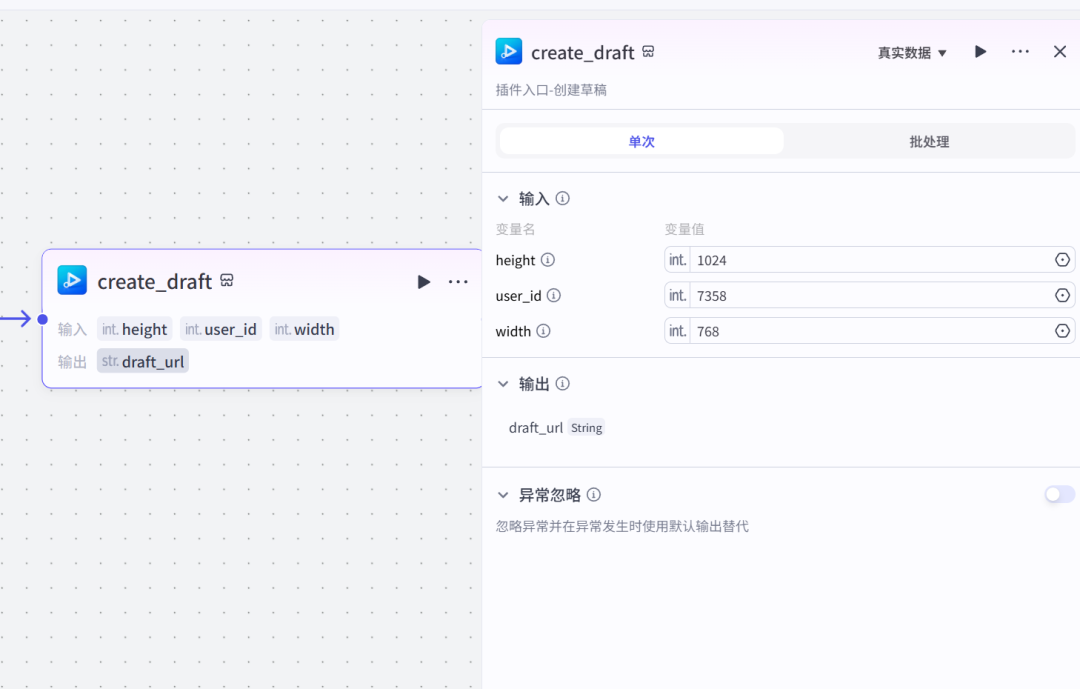
Task: Click the create_draft plugin icon in panel header
Action: pyautogui.click(x=509, y=51)
